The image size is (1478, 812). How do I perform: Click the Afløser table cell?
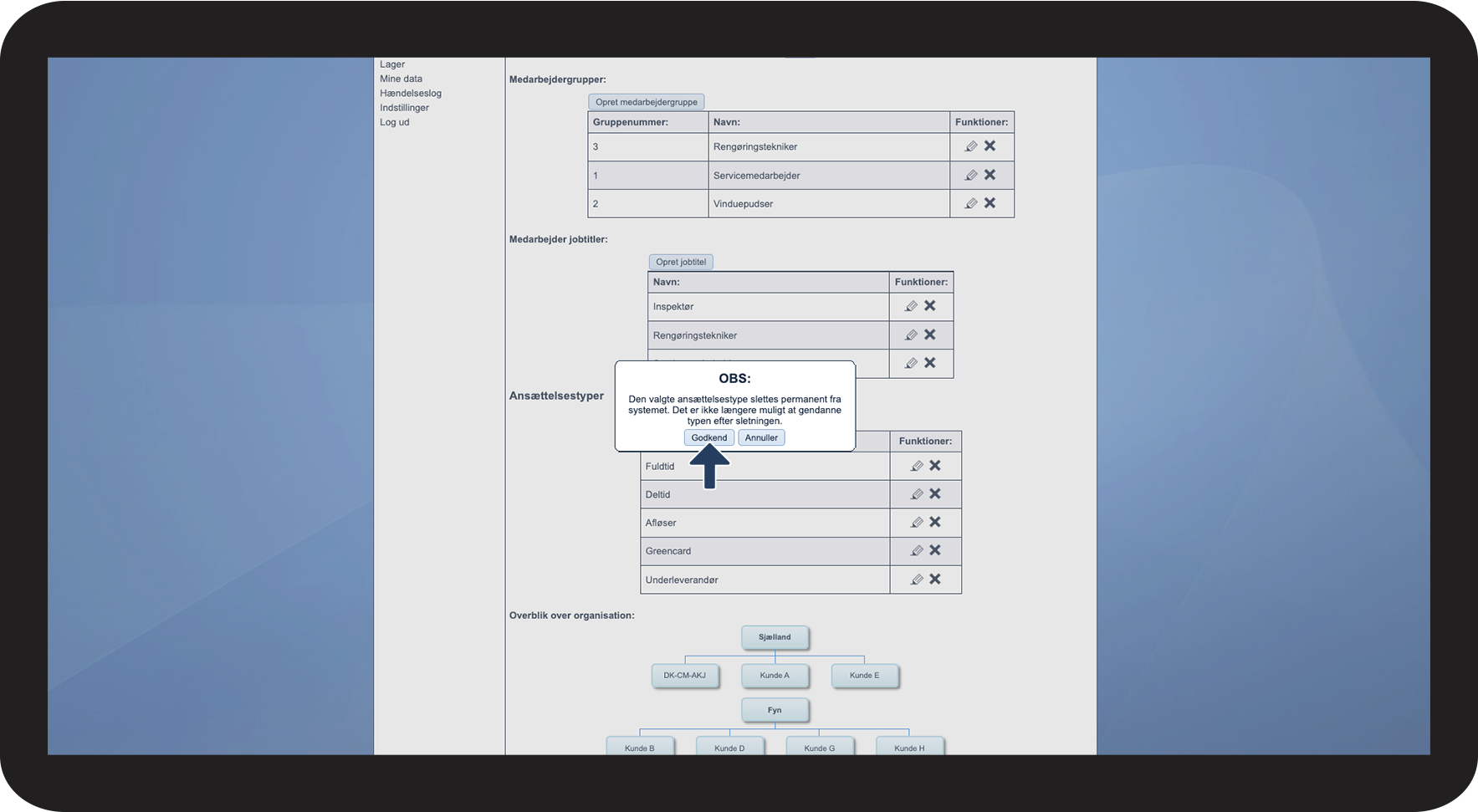tap(765, 523)
